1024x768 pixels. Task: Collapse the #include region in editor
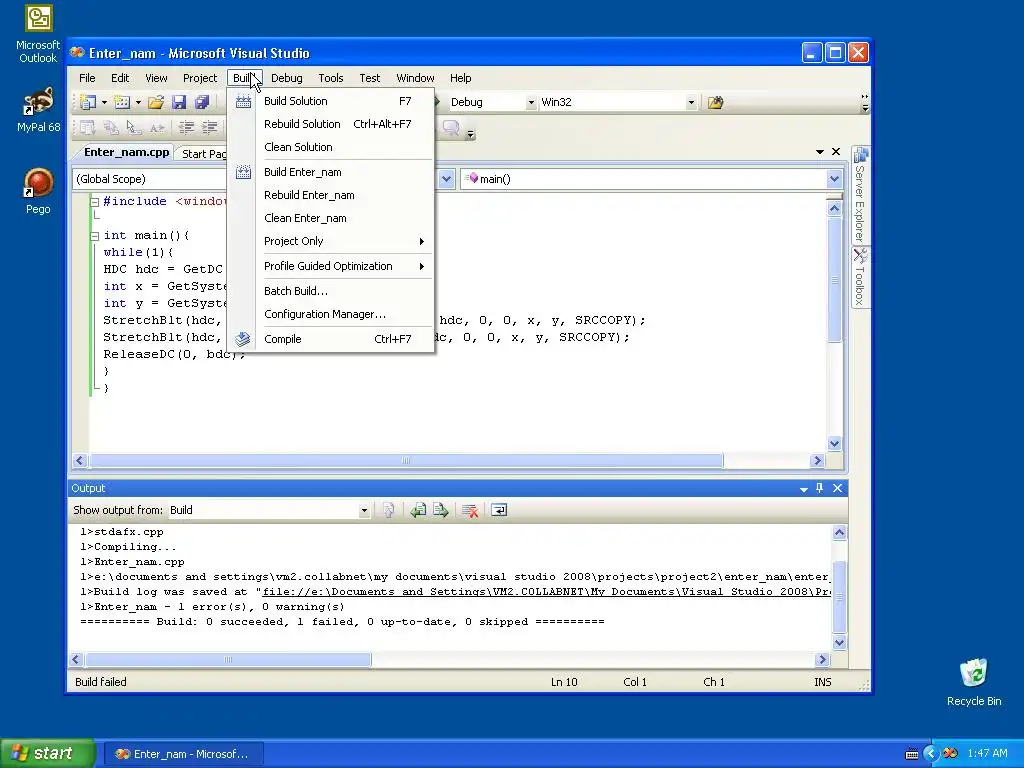click(x=95, y=202)
